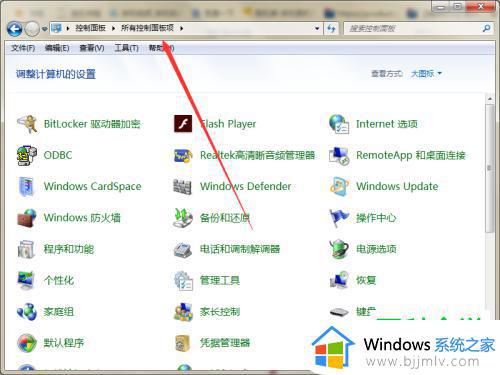
Task: Open the Realtek audio manager icon
Action: tap(183, 155)
